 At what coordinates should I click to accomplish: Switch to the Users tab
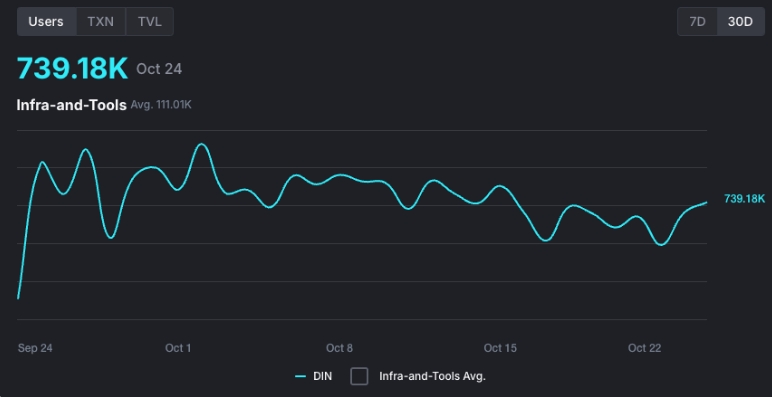click(46, 22)
